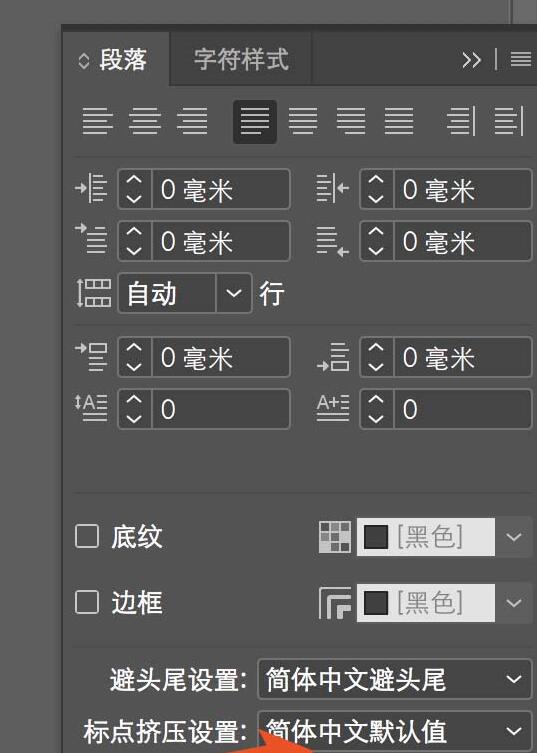Image resolution: width=537 pixels, height=753 pixels.
Task: Increase left indent with the up arrow
Action: (x=134, y=180)
